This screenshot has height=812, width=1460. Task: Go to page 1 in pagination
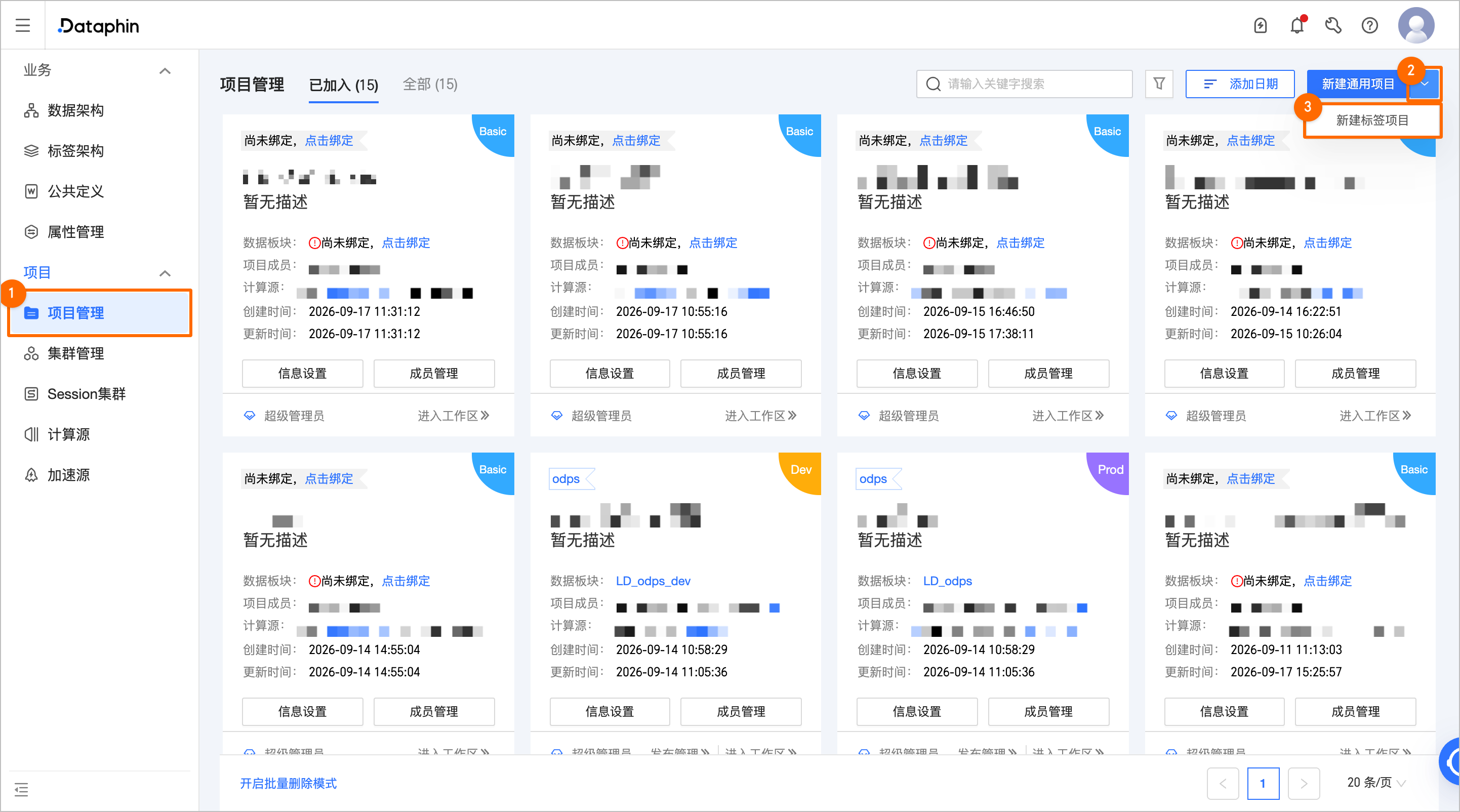tap(1263, 783)
